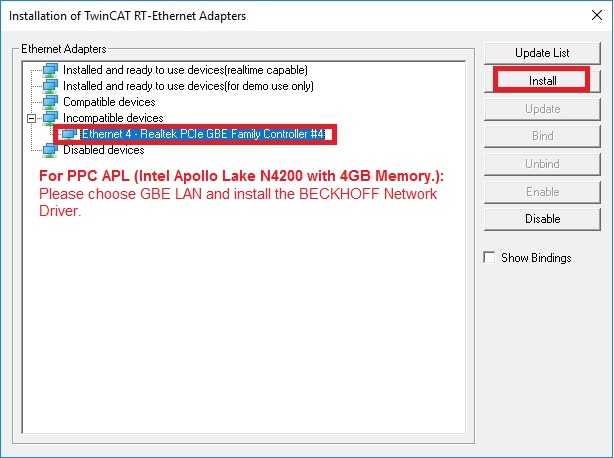Click the Disabled devices network icon
This screenshot has width=614, height=458.
pos(50,150)
